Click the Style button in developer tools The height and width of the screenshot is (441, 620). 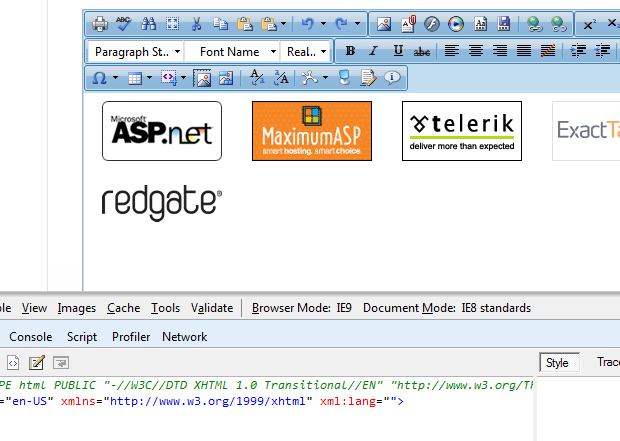(559, 362)
